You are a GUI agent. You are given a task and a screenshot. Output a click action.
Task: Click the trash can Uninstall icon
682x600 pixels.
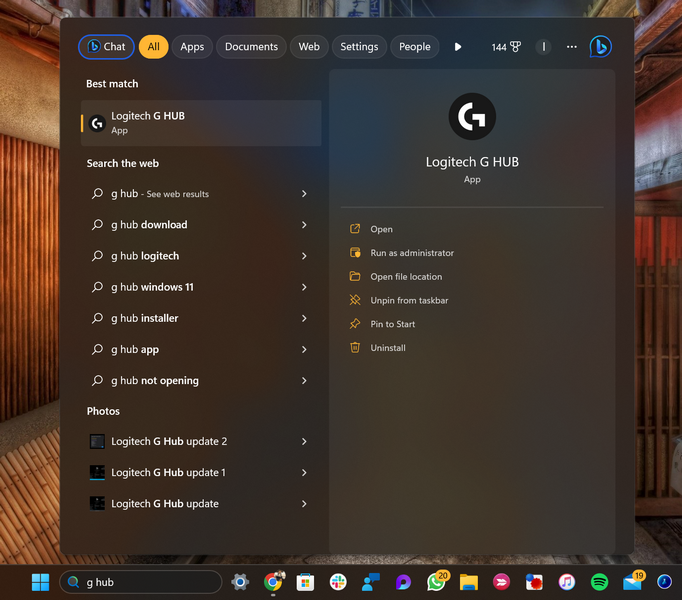click(x=355, y=347)
